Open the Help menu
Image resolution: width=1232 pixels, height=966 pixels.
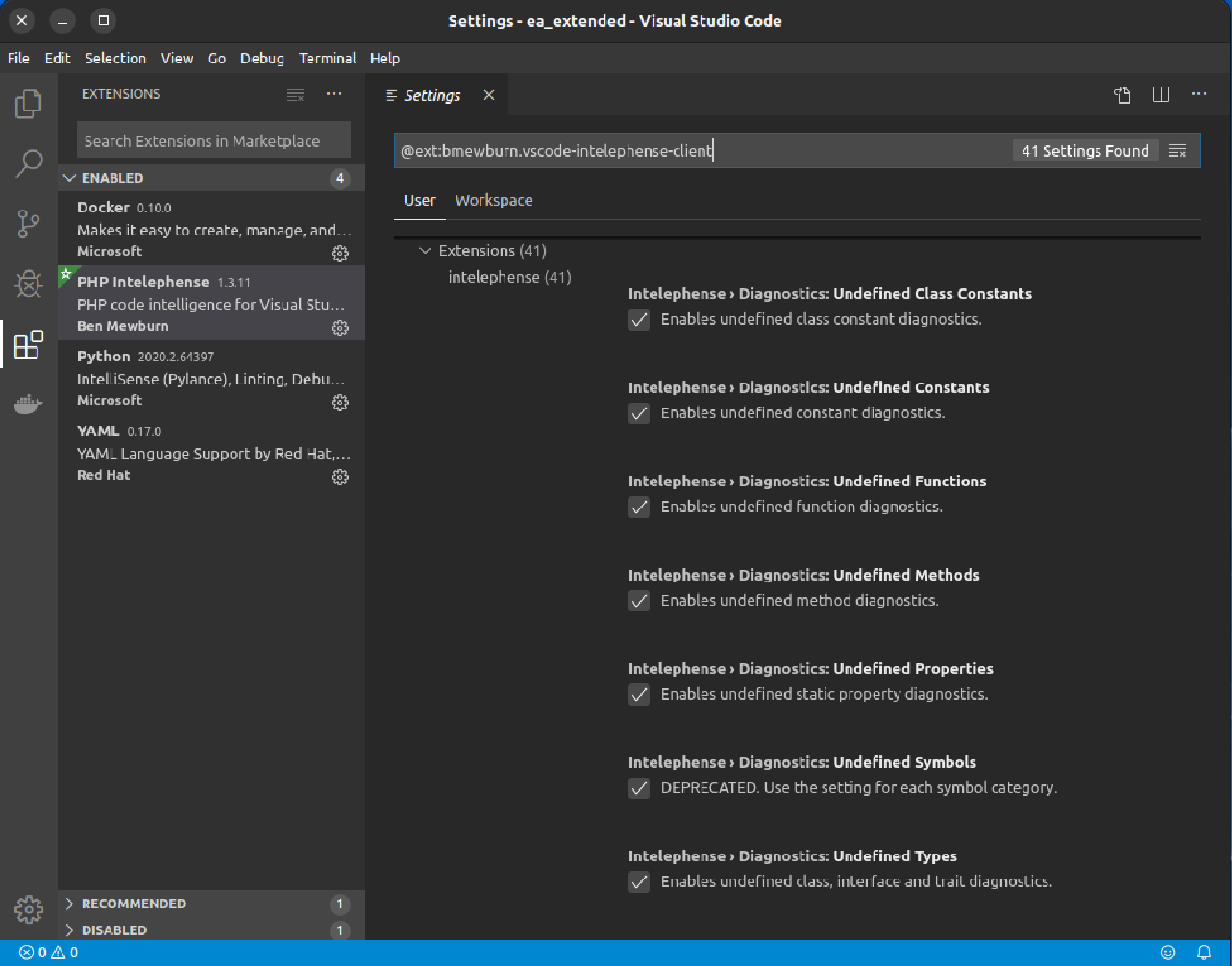(x=384, y=59)
